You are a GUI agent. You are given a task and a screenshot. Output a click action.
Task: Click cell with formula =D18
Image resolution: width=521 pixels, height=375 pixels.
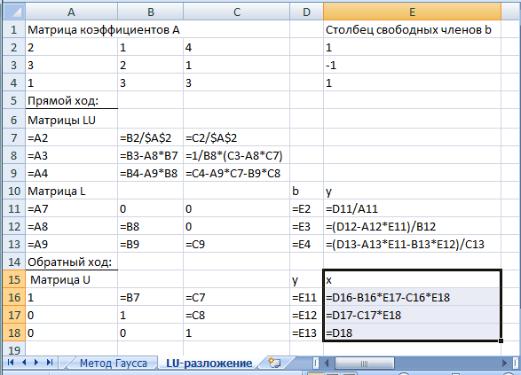pyautogui.click(x=412, y=333)
